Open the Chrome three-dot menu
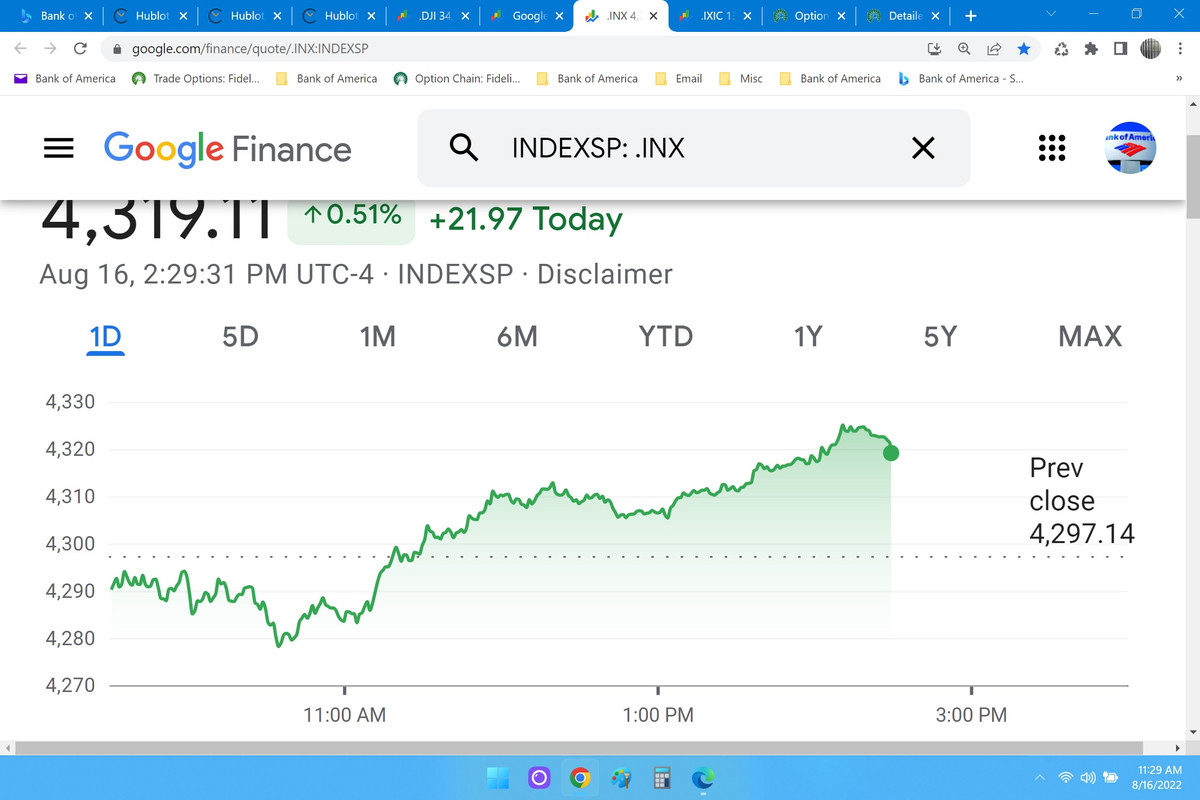This screenshot has height=800, width=1200. (x=1180, y=48)
